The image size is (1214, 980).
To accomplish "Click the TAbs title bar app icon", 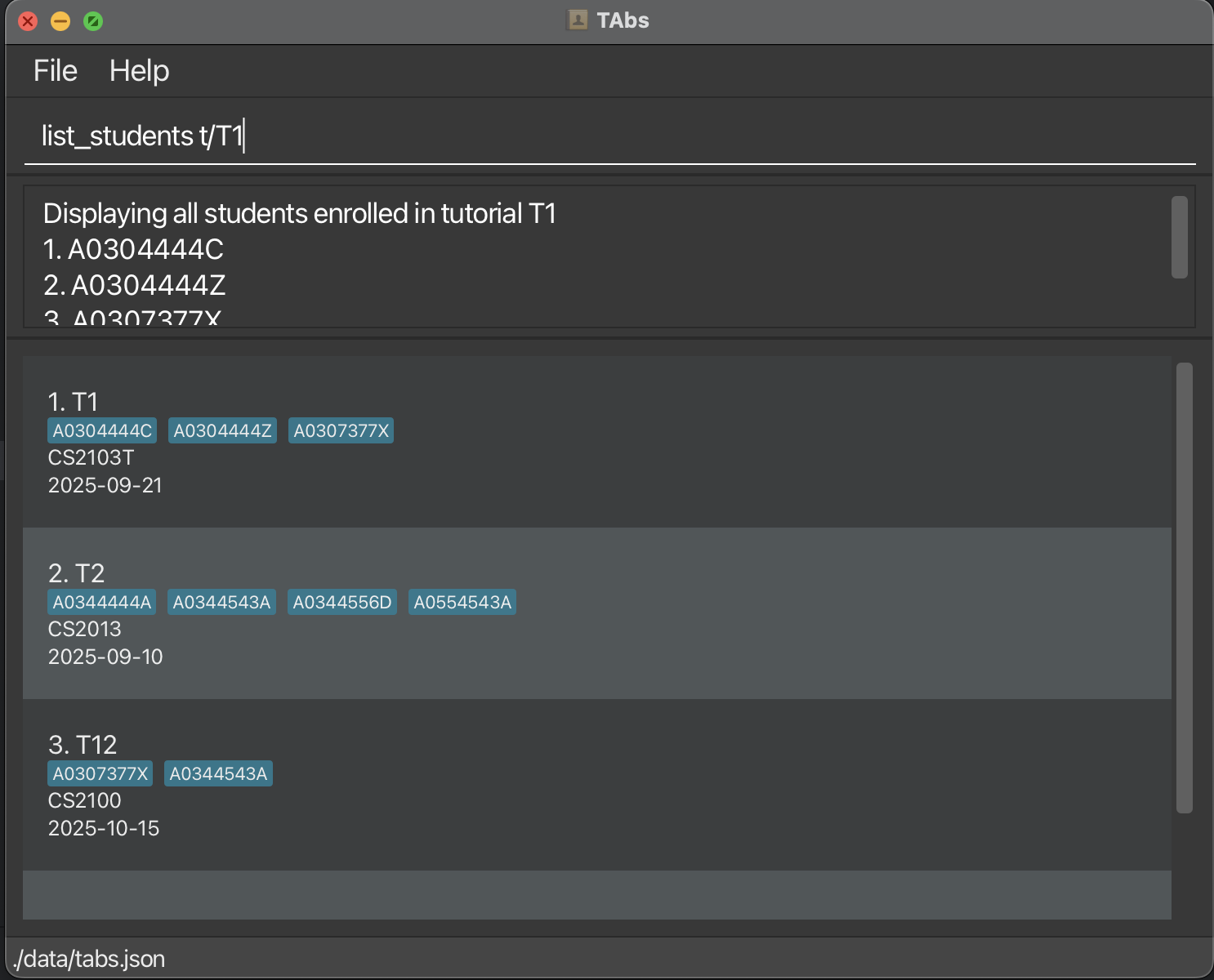I will [578, 20].
